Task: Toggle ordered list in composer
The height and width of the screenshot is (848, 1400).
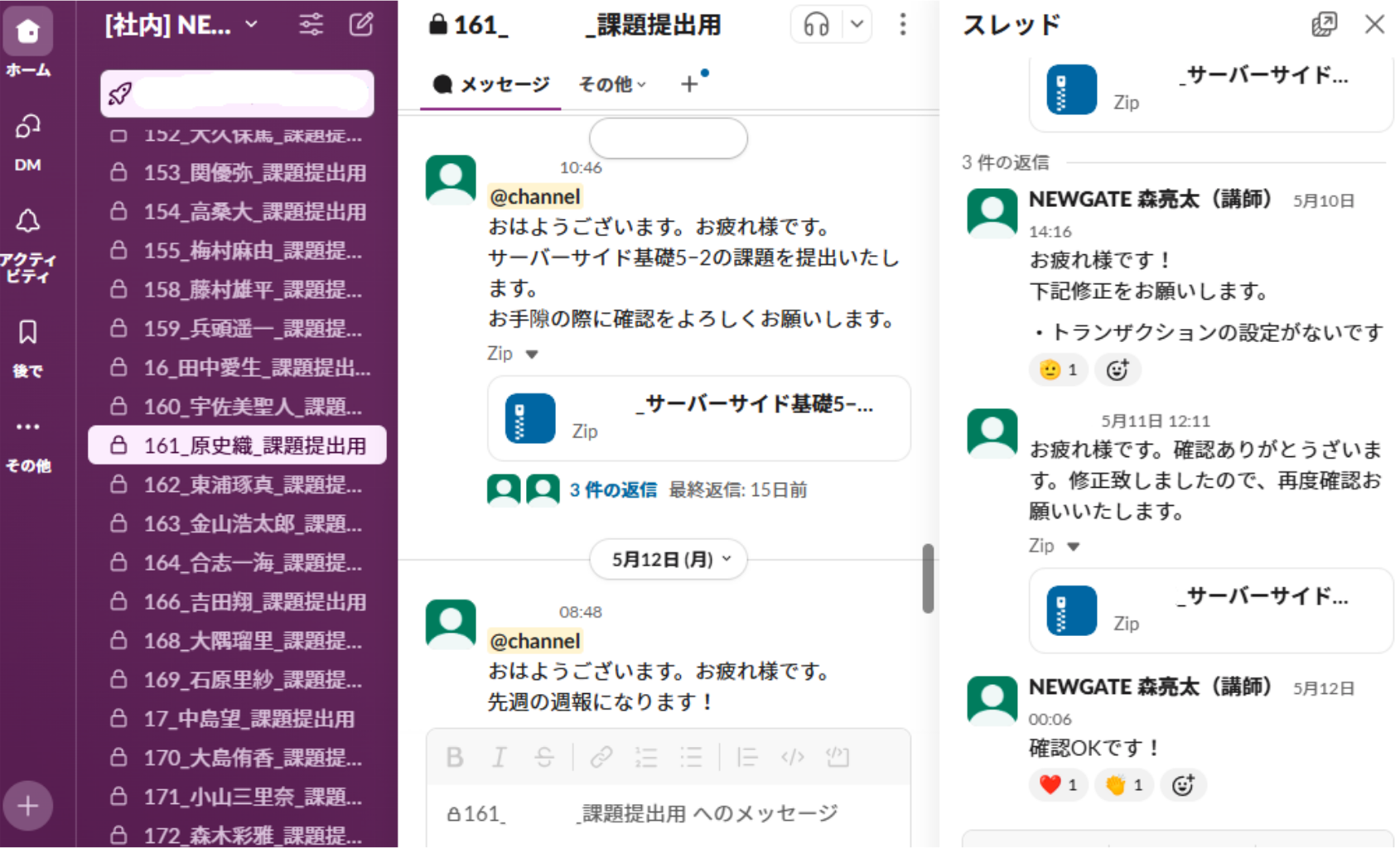Action: click(x=646, y=757)
